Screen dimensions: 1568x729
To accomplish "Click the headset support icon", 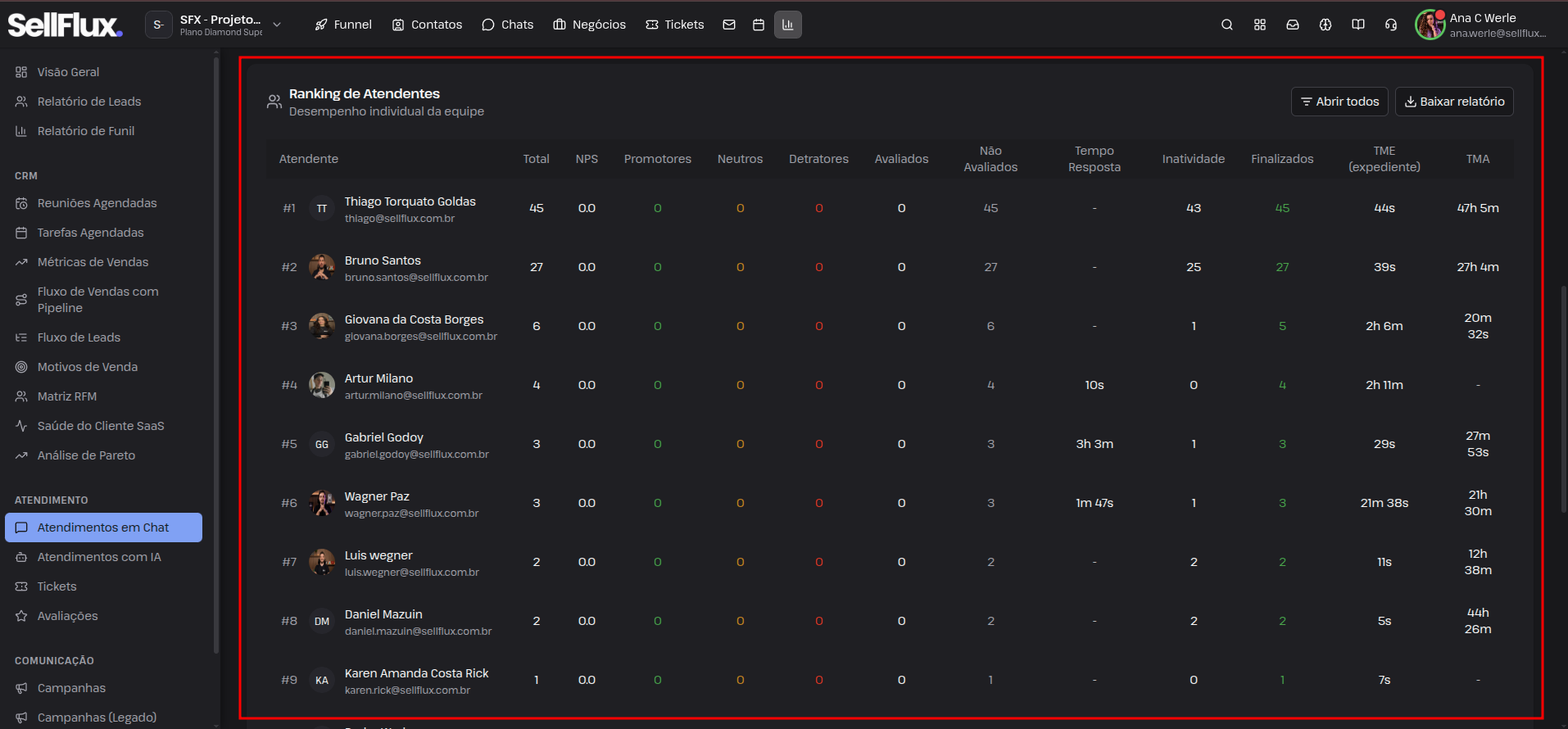I will click(x=1391, y=25).
